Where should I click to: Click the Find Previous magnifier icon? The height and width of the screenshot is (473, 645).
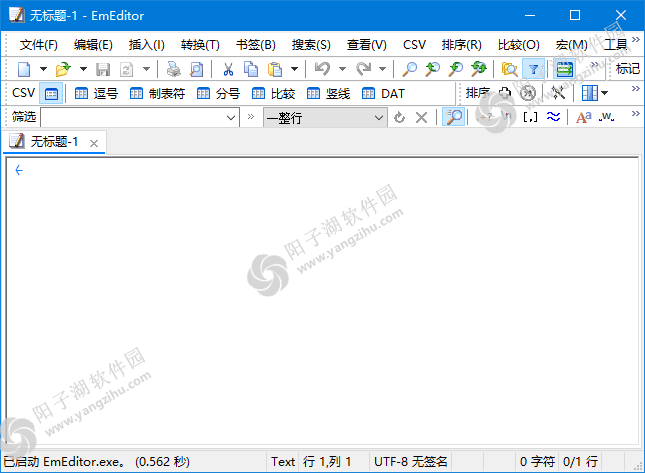(432, 69)
